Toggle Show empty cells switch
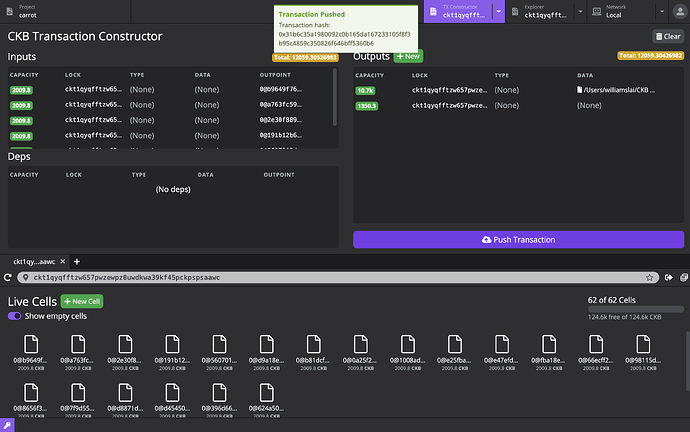This screenshot has height=432, width=690. coord(15,316)
